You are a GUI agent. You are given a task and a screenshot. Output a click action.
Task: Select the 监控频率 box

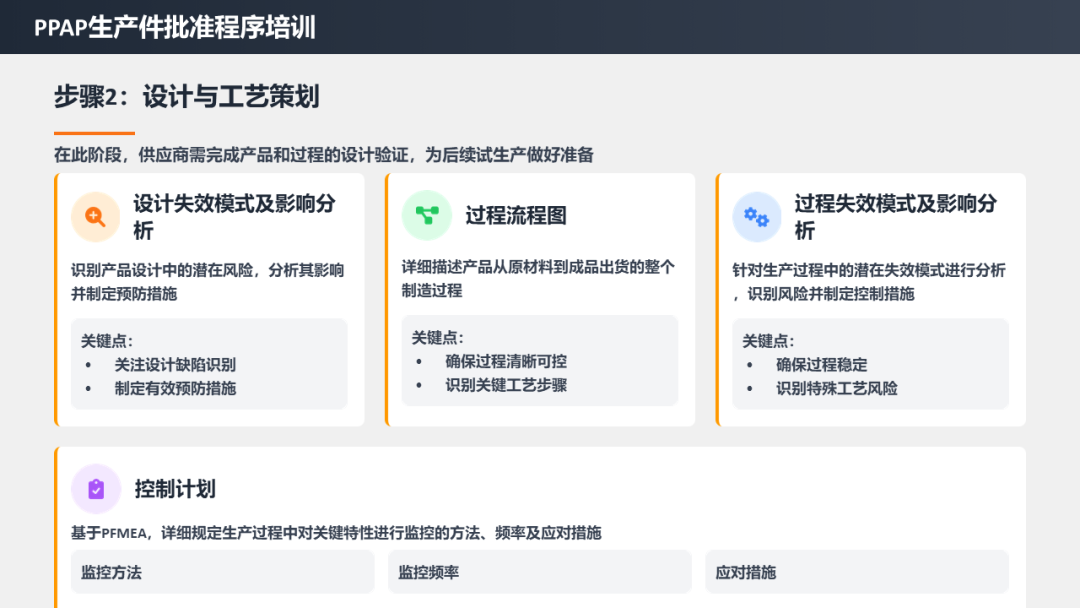pos(539,572)
